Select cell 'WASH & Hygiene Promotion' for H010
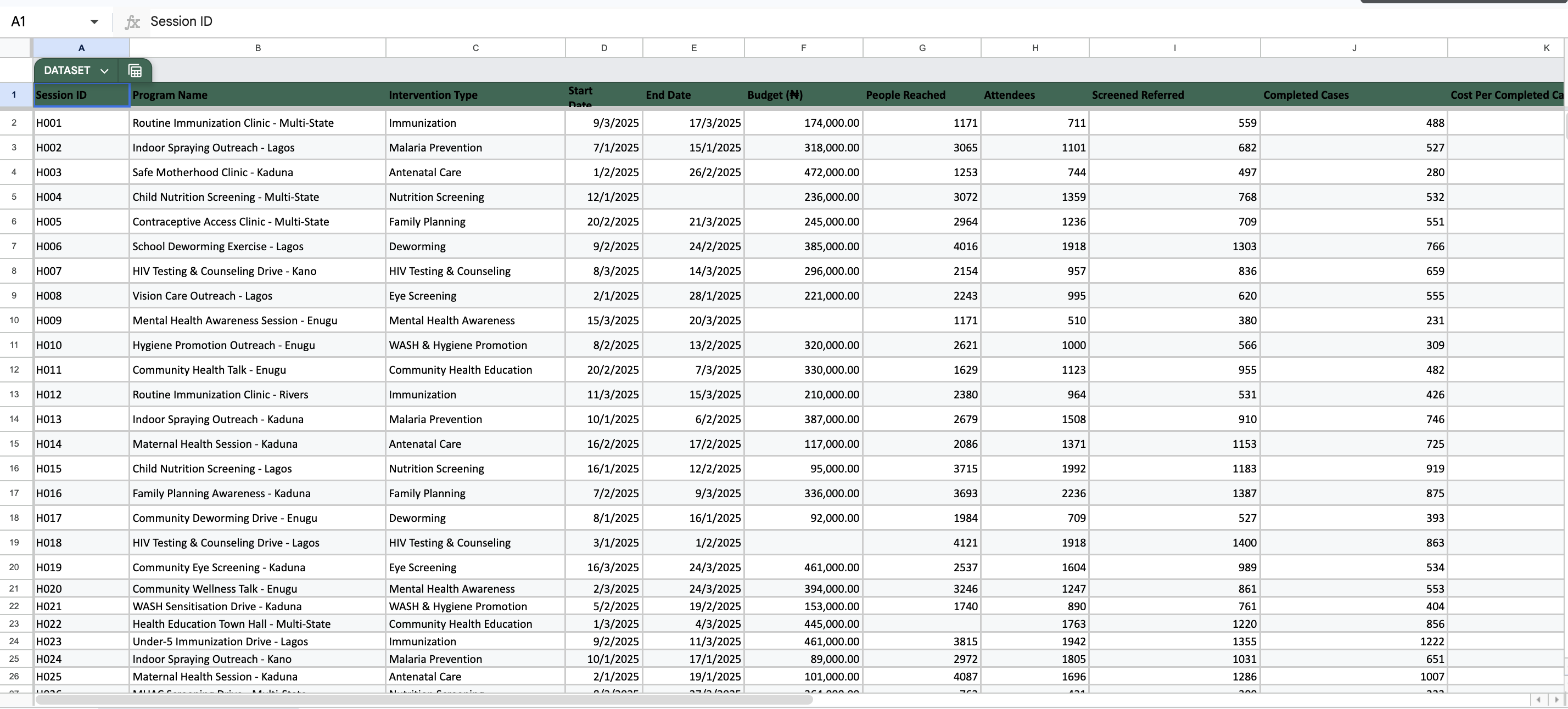The image size is (1568, 709). pyautogui.click(x=475, y=345)
